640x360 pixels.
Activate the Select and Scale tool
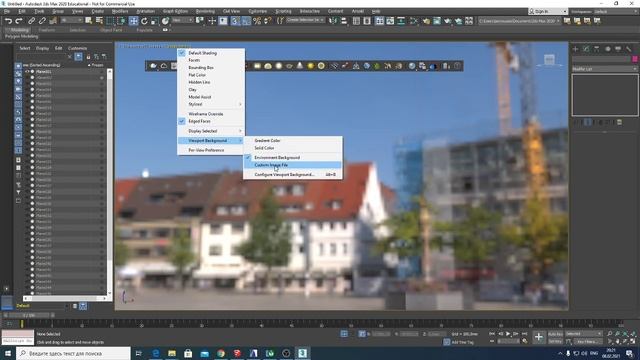point(154,21)
